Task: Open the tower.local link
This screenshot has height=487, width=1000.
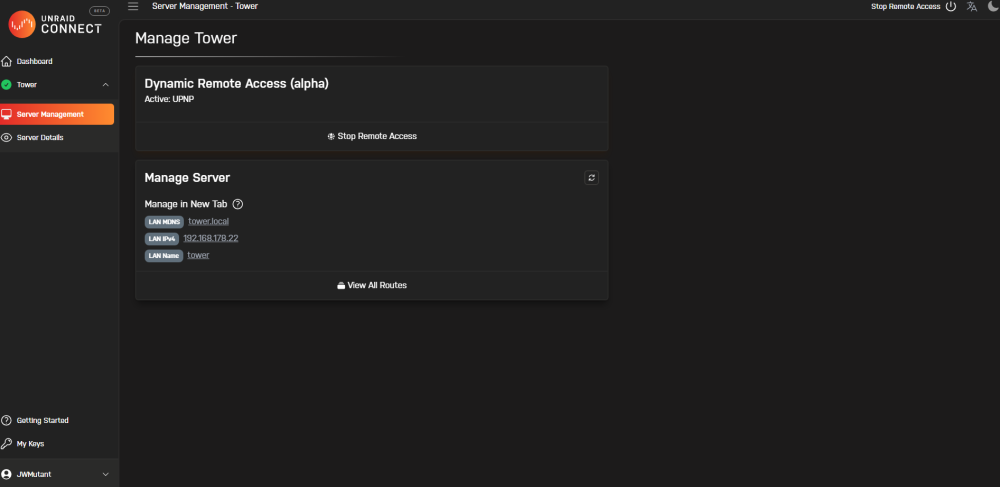Action: 209,221
